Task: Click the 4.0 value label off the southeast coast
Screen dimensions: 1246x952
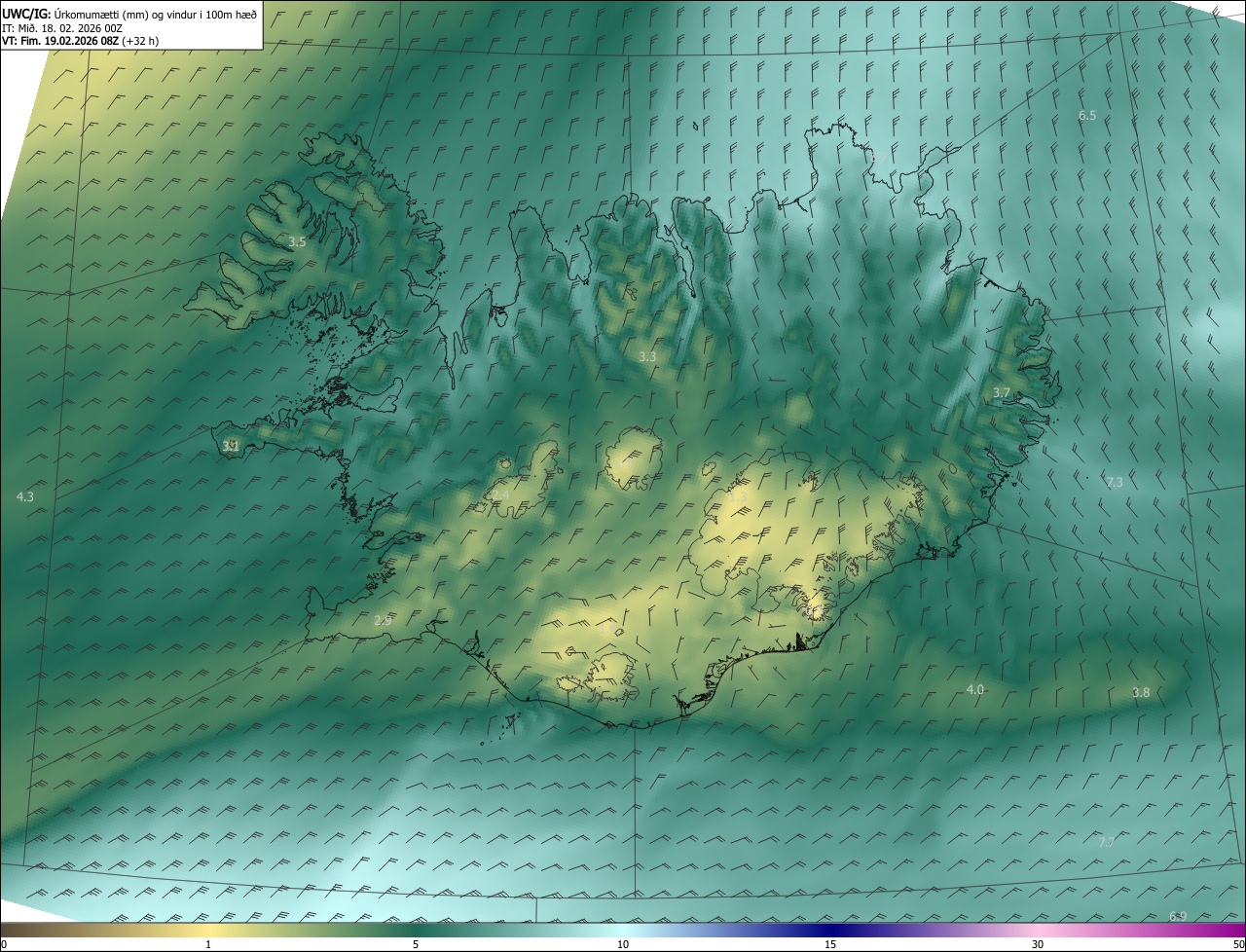Action: 974,690
